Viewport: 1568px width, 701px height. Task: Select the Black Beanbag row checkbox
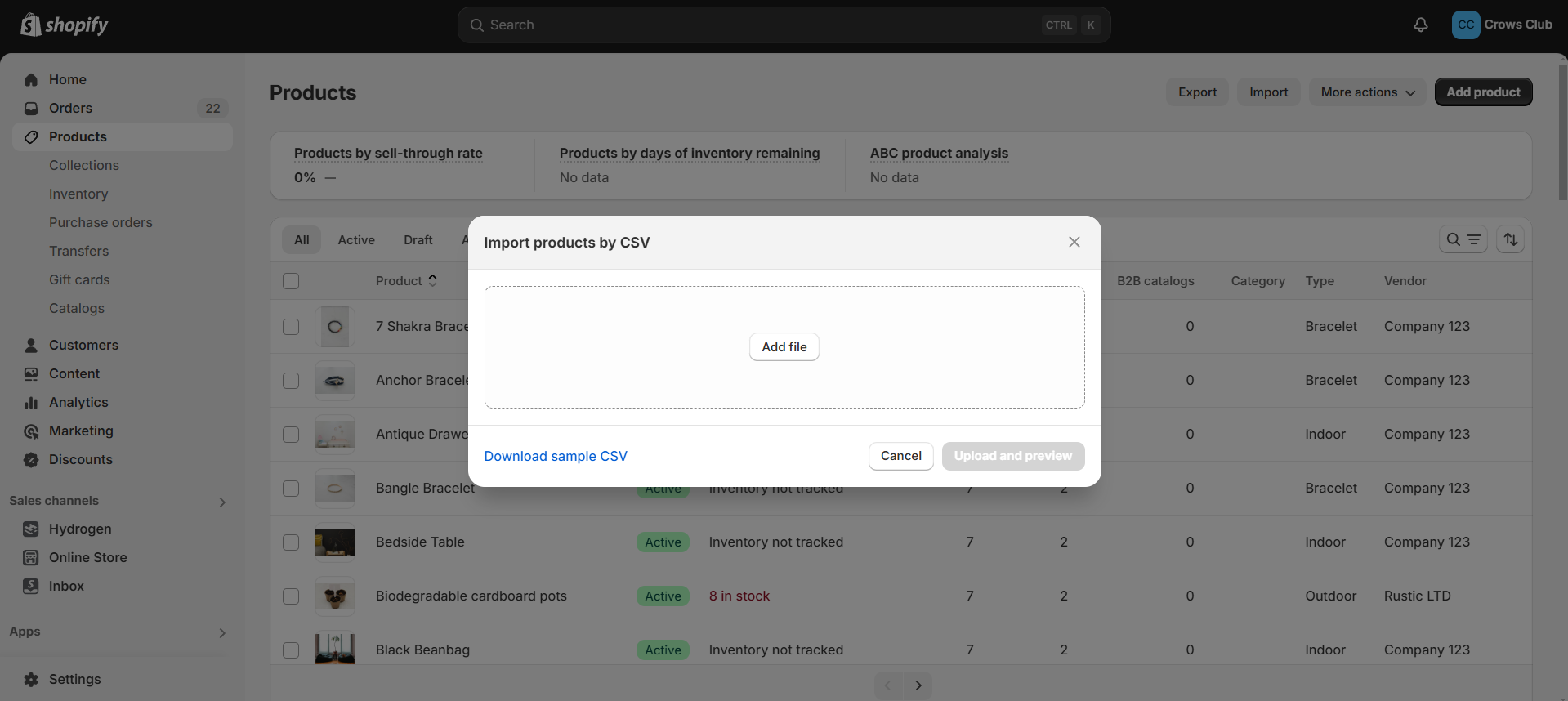291,650
